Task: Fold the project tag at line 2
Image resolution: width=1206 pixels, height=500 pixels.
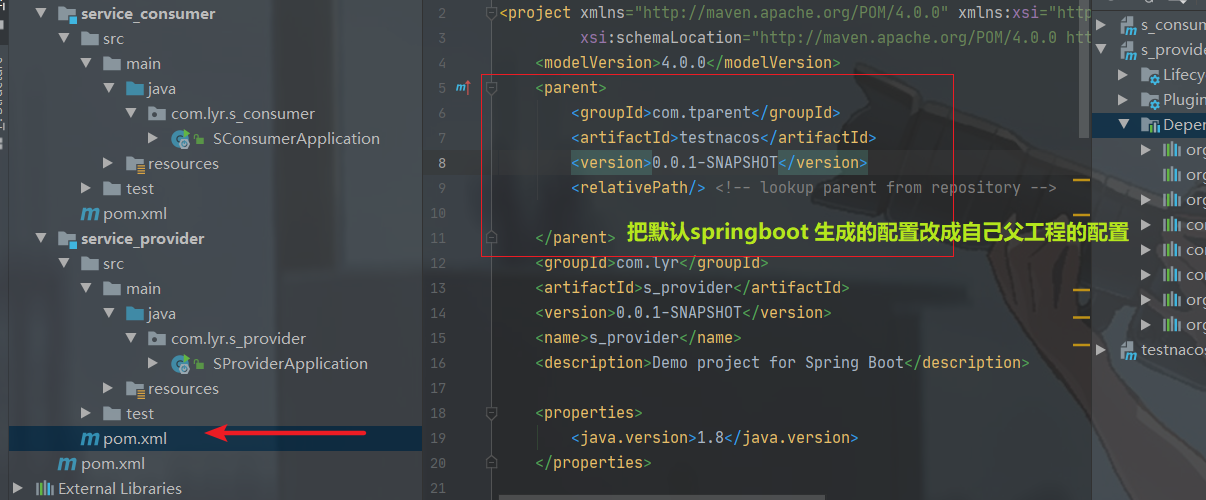Action: click(490, 13)
